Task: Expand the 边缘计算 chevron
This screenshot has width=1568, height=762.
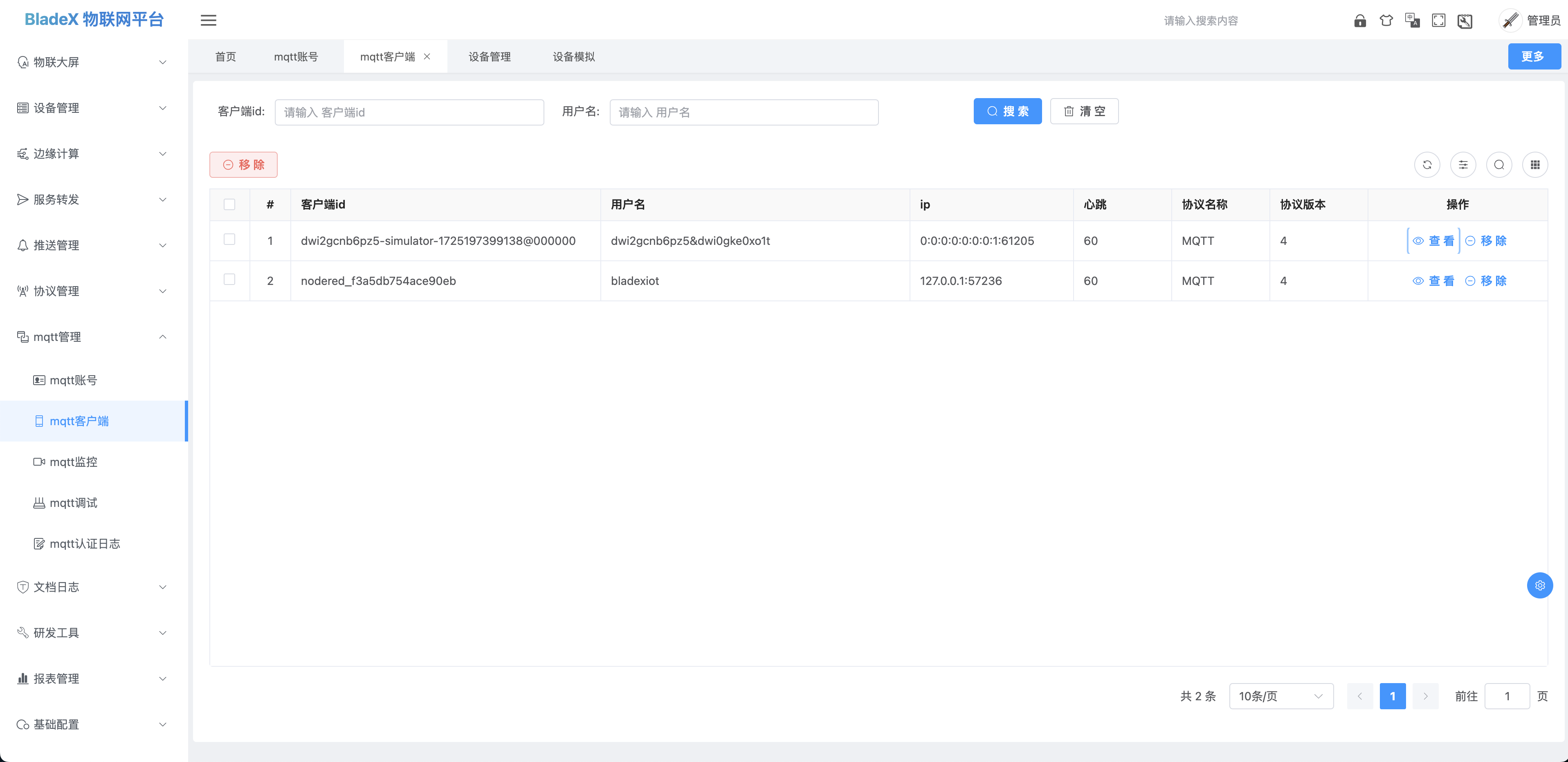Action: pyautogui.click(x=162, y=153)
